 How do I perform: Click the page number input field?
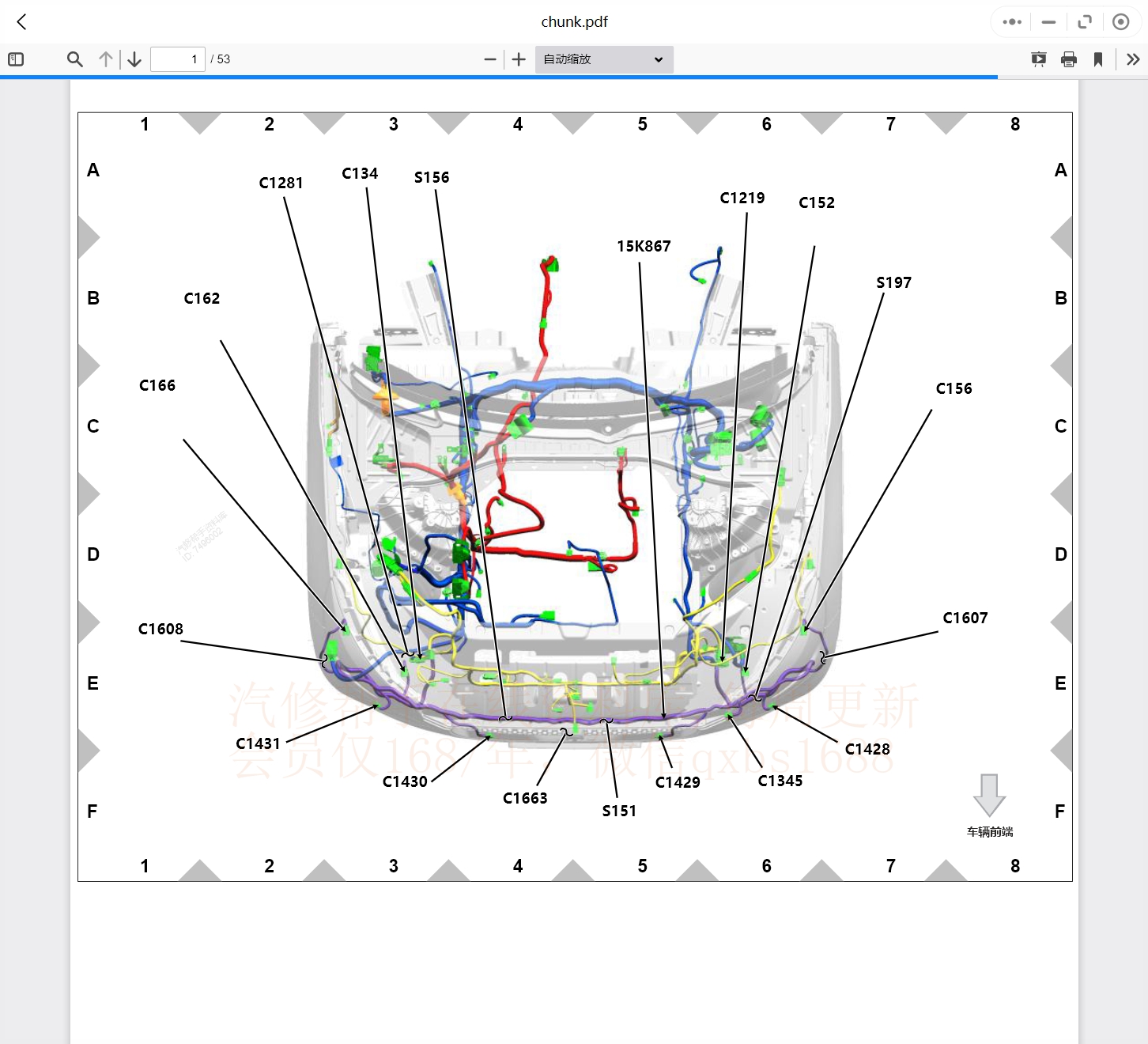(x=177, y=59)
